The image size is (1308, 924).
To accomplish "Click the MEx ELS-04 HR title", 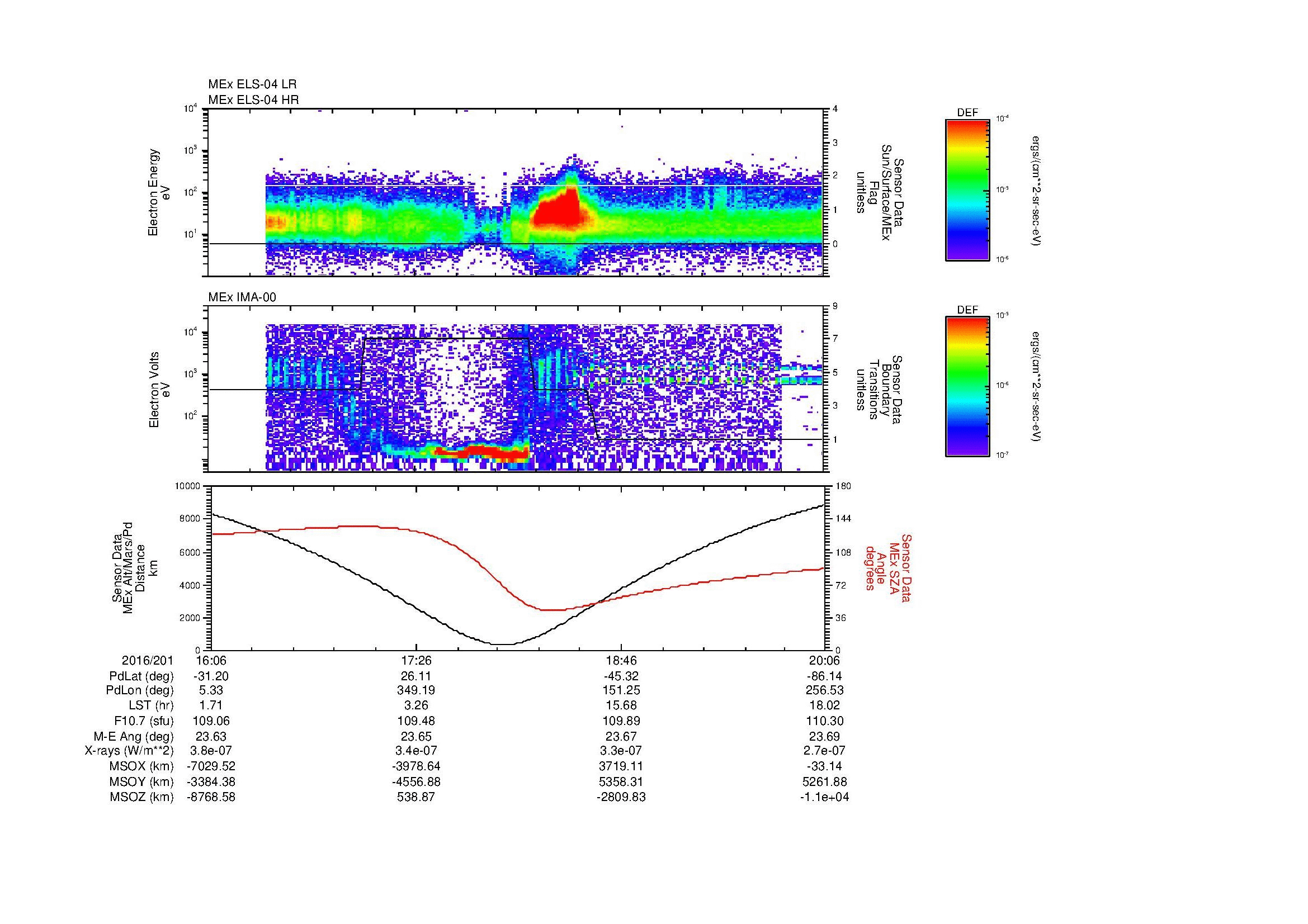I will [x=253, y=99].
